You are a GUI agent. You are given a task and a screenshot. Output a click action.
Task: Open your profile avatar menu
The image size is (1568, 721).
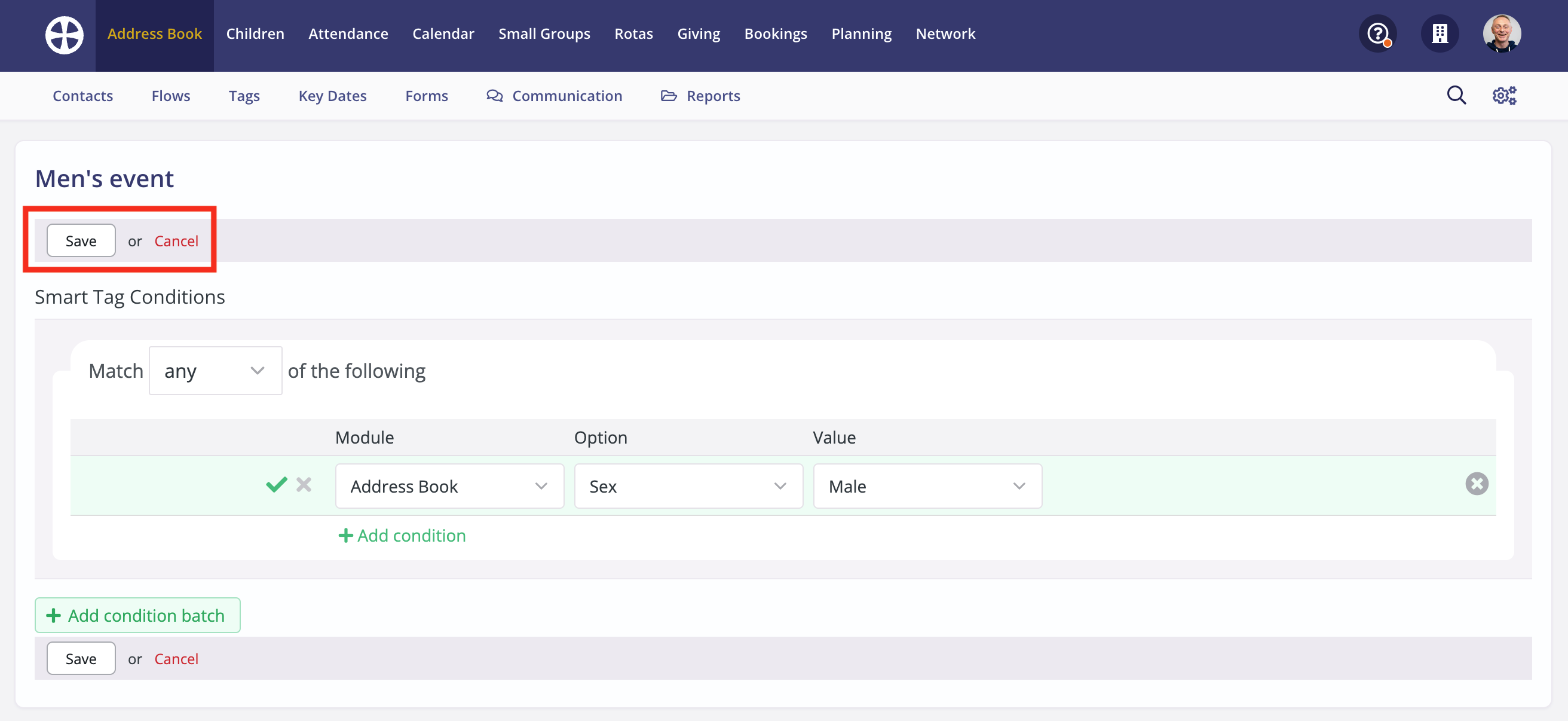1502,33
